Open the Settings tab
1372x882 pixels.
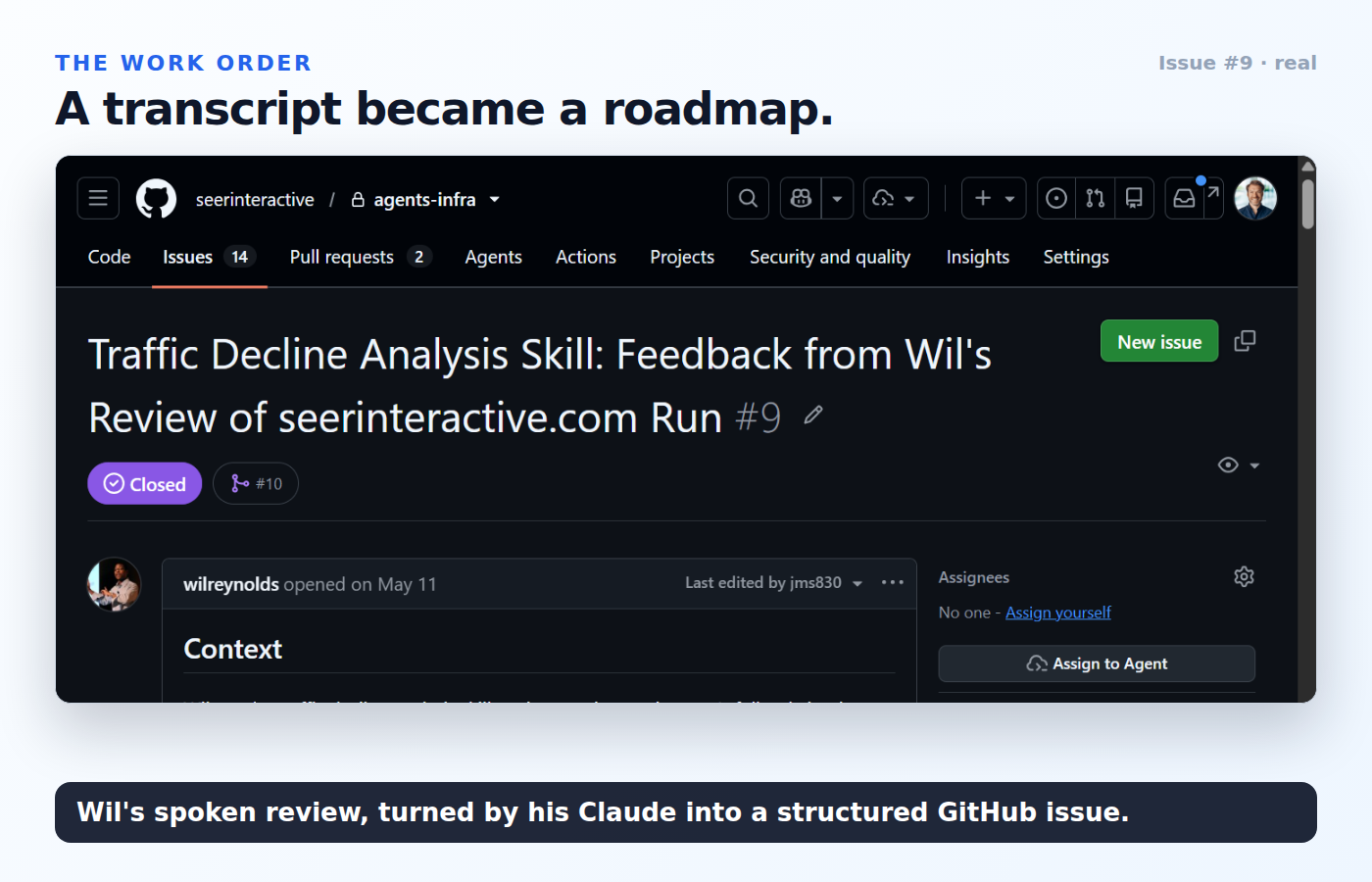coord(1076,257)
